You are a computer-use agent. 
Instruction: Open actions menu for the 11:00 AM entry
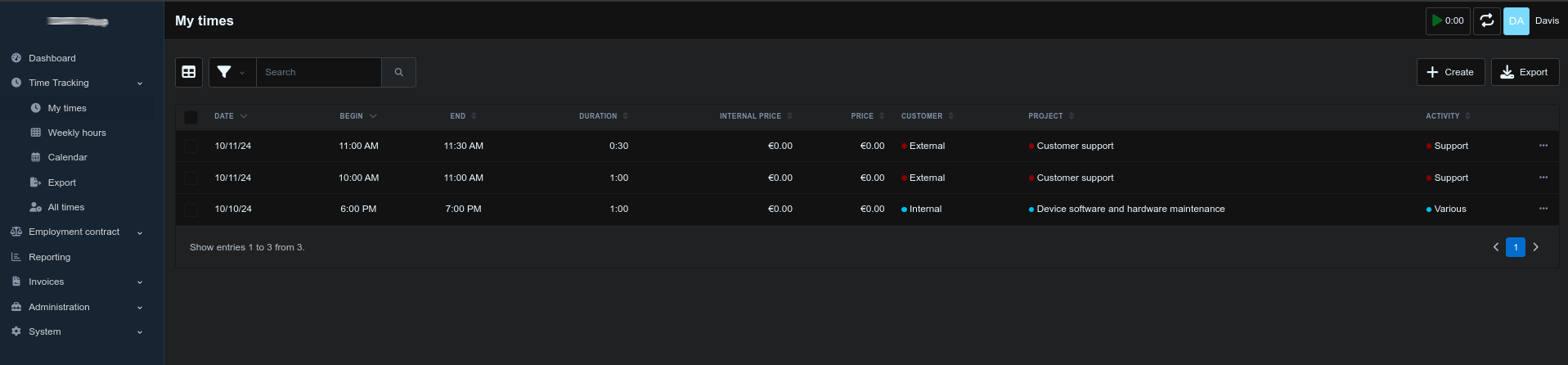point(1543,146)
